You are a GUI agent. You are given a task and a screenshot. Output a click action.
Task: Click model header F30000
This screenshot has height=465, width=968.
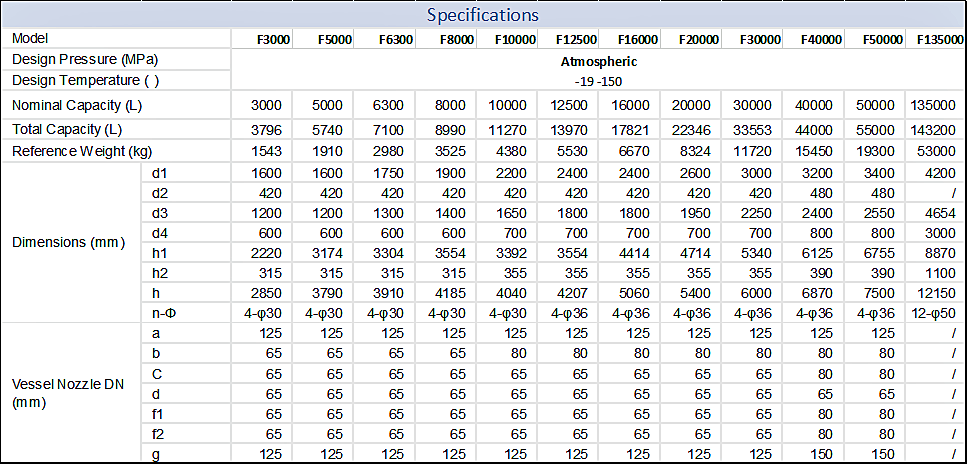pyautogui.click(x=761, y=40)
